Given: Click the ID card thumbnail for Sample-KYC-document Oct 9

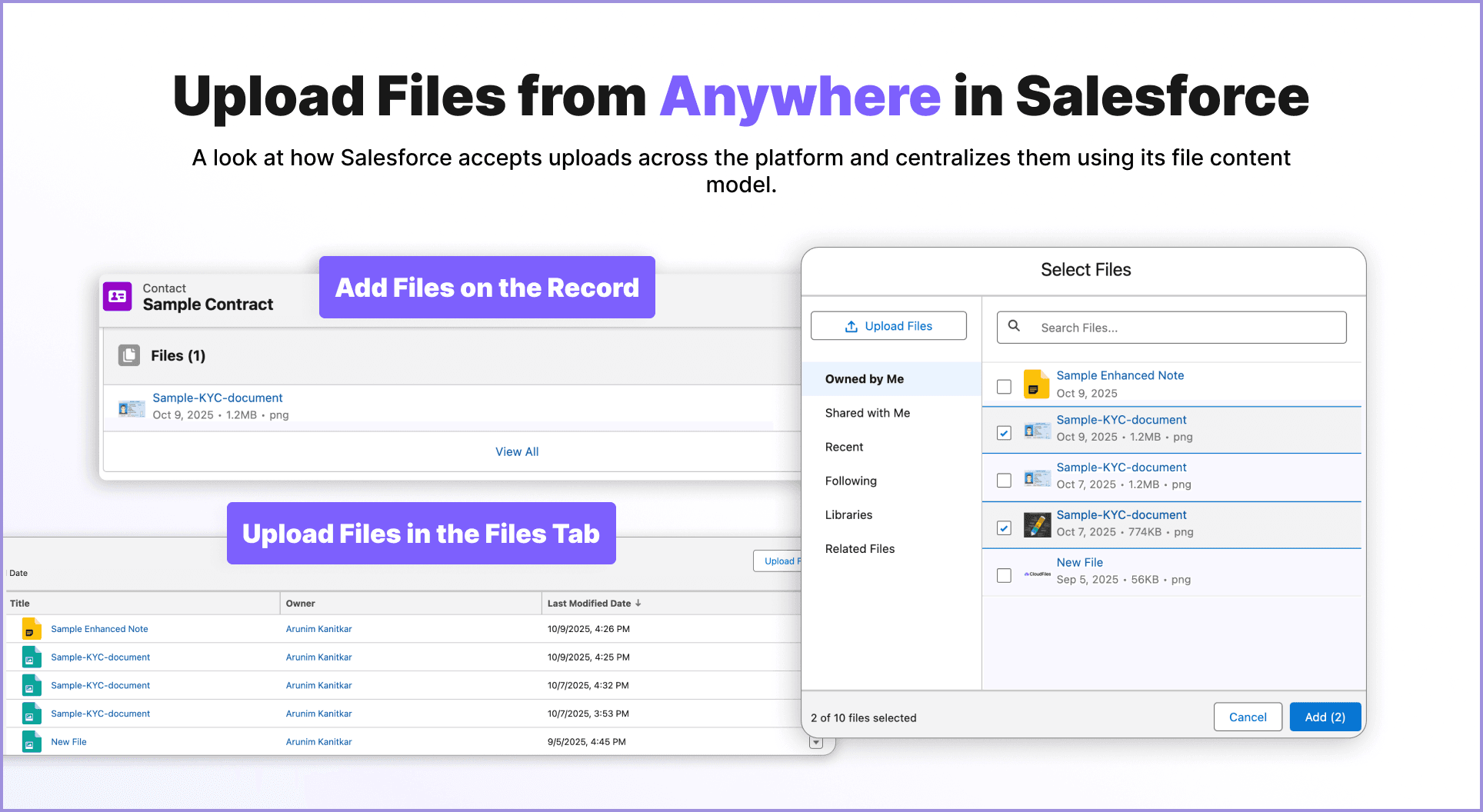Looking at the screenshot, I should [1036, 431].
